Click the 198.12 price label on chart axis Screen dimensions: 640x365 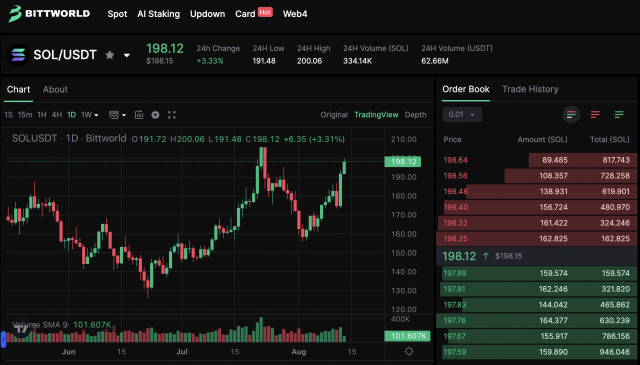pyautogui.click(x=403, y=162)
